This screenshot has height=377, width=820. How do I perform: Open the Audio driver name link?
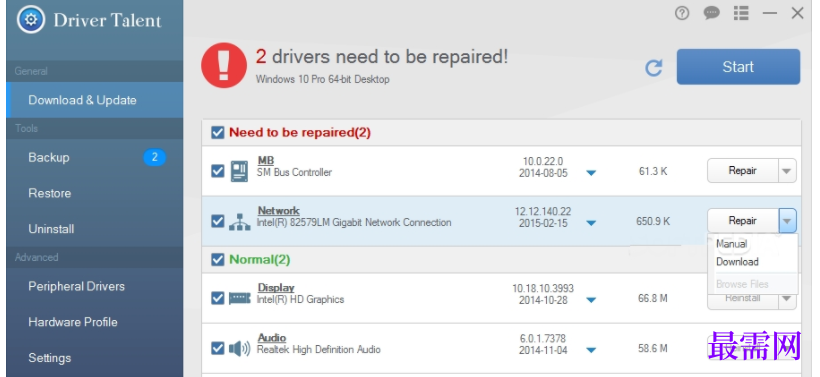coord(272,338)
